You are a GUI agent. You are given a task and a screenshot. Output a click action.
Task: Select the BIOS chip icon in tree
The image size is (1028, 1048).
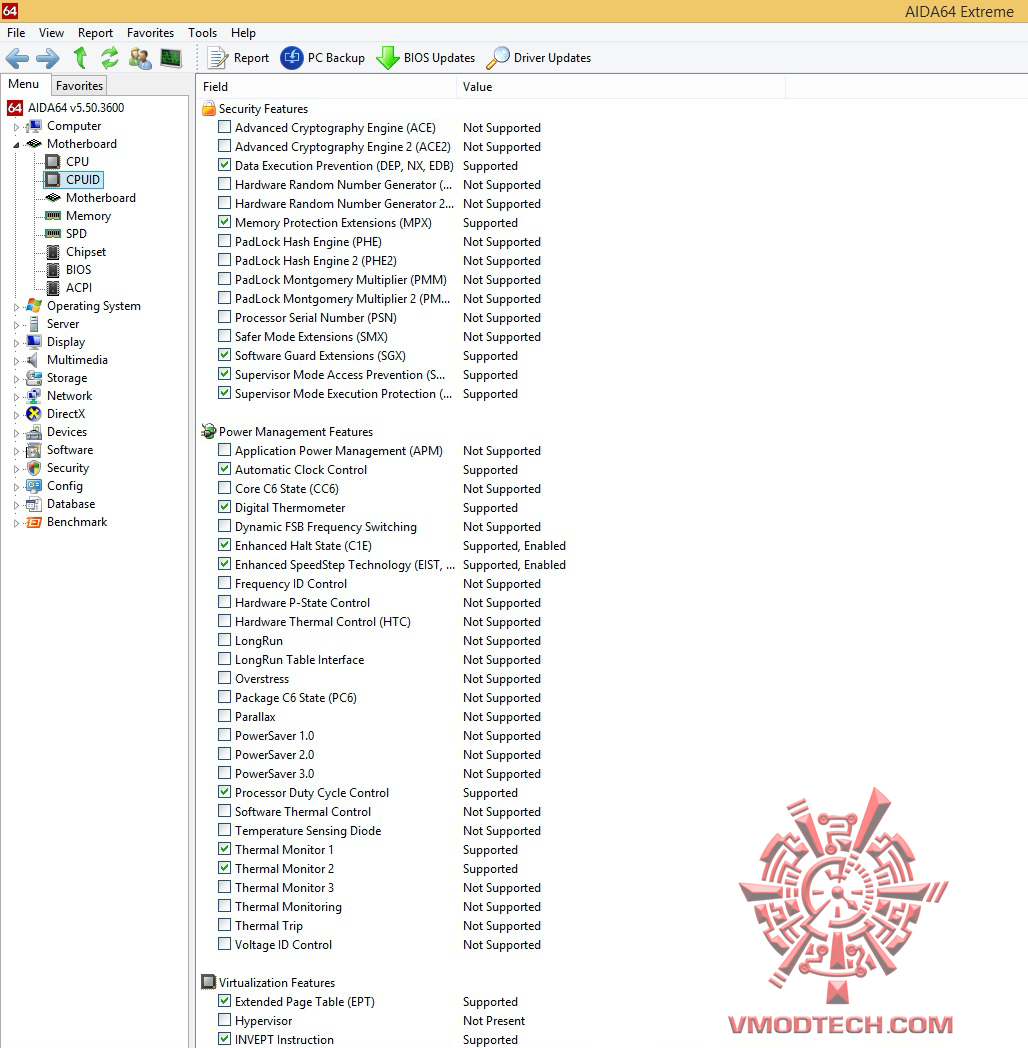coord(53,270)
